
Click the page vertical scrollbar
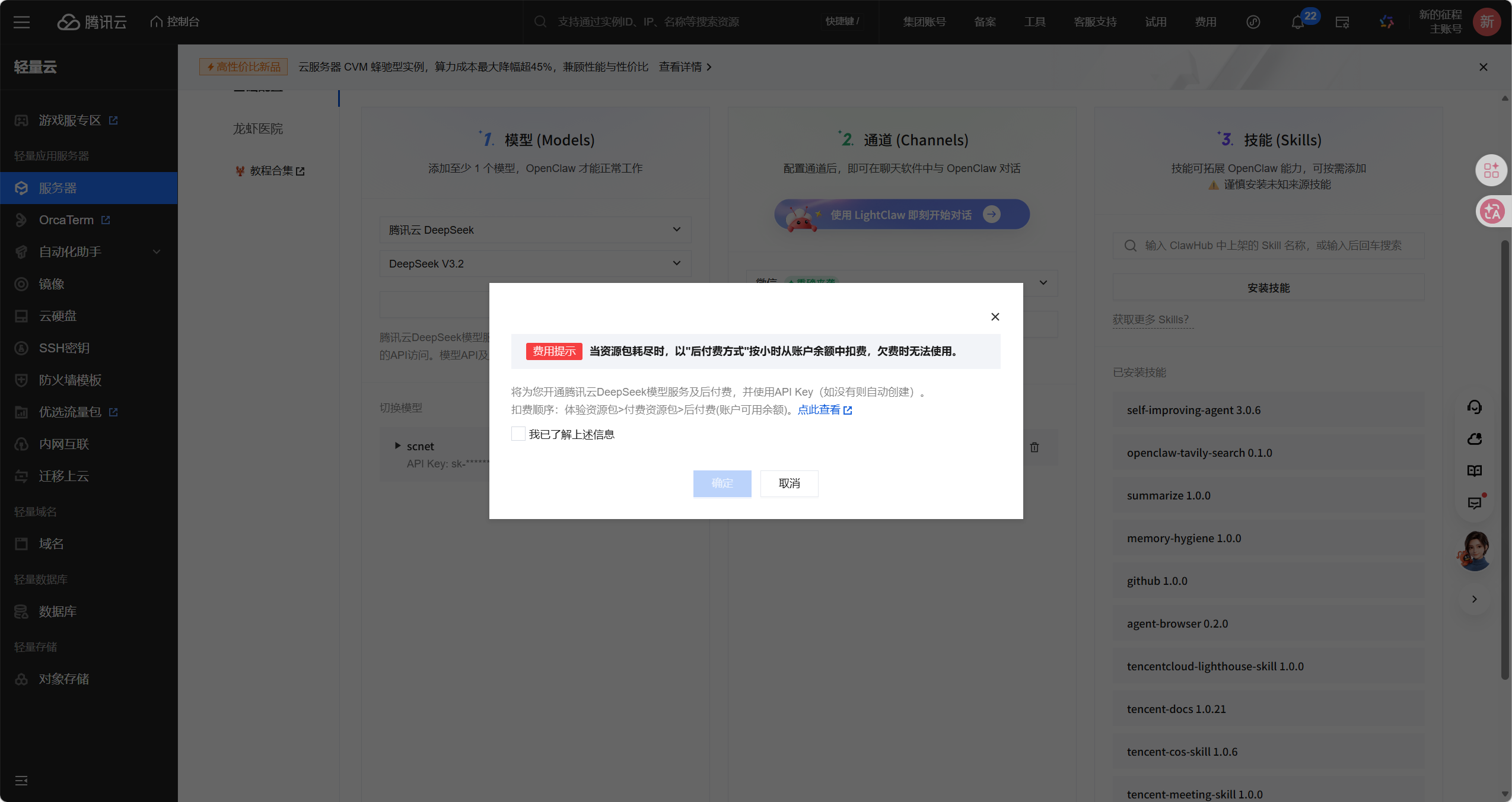click(x=1505, y=460)
